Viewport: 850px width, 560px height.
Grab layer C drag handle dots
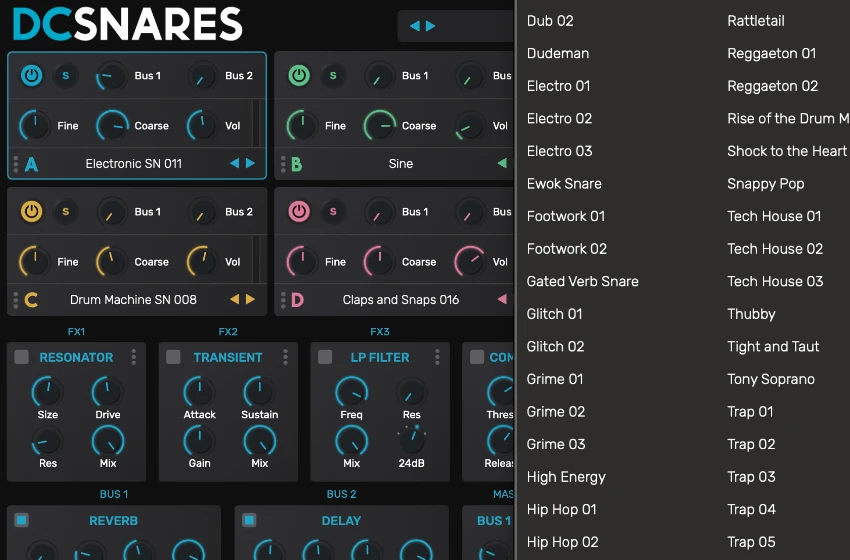point(16,300)
